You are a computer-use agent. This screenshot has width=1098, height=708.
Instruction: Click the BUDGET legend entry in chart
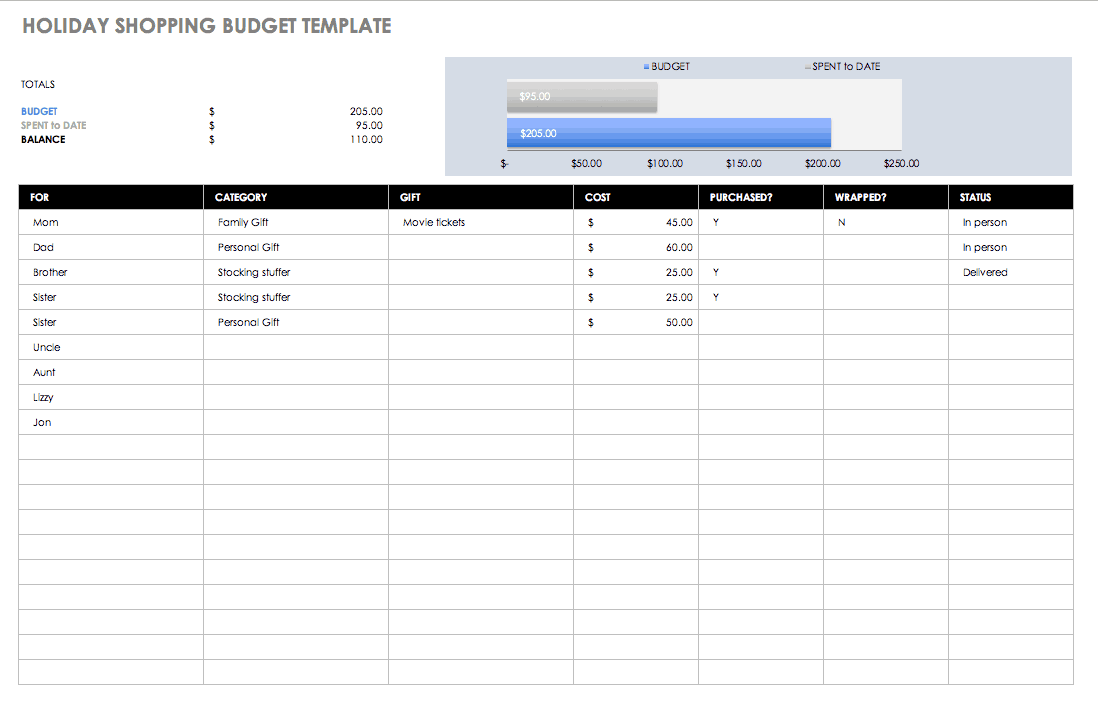(667, 67)
